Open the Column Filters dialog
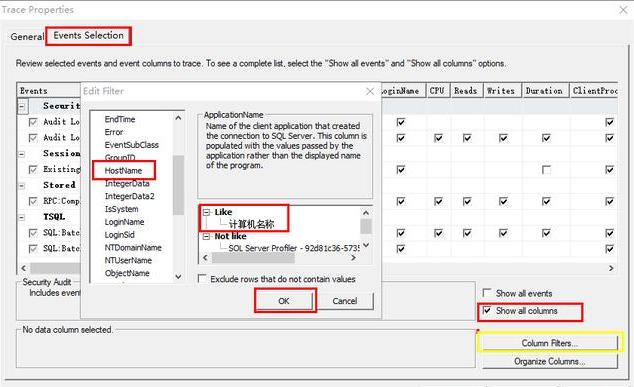Viewport: 634px width, 387px height. coord(549,343)
